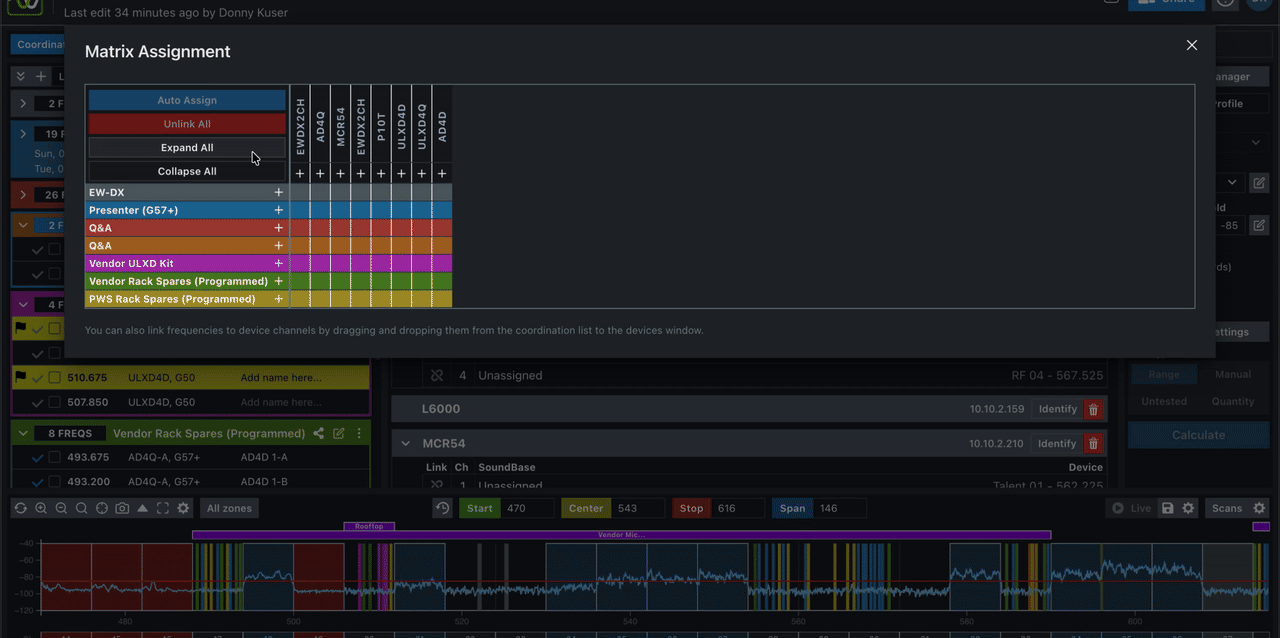The height and width of the screenshot is (638, 1280).
Task: Expand the MCR54 column using its plus
Action: pos(340,174)
